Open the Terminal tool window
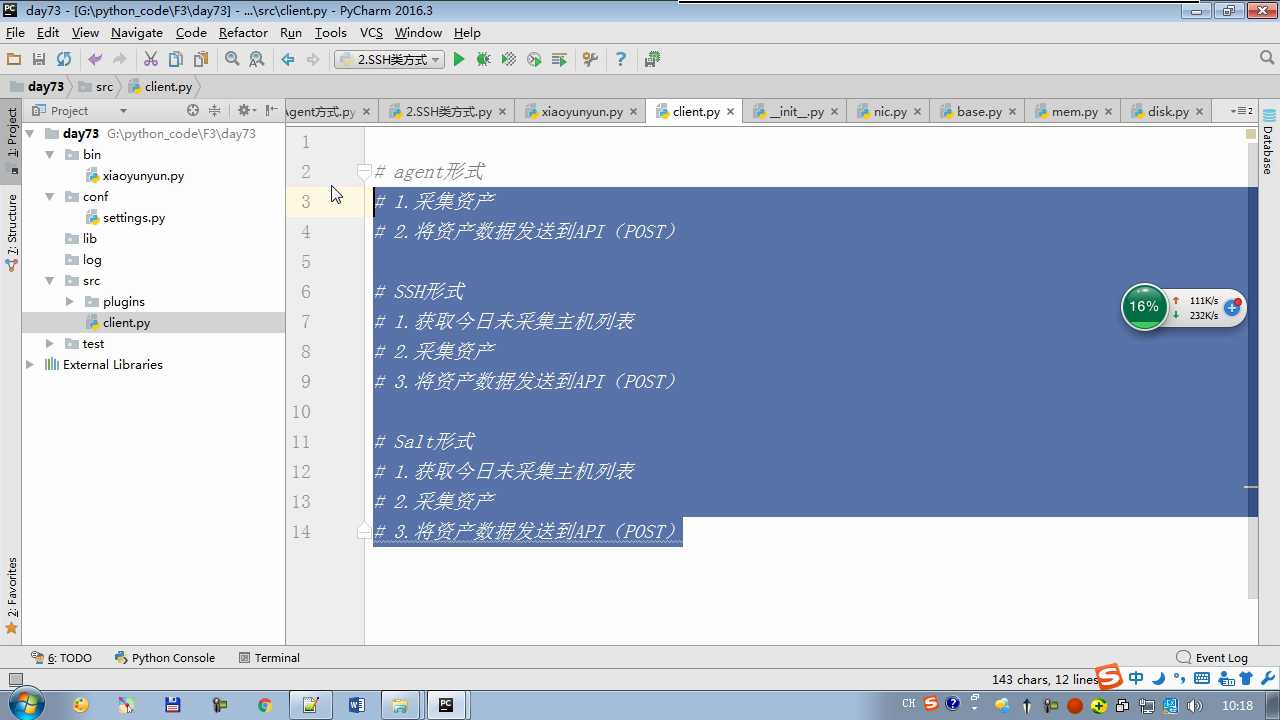1280x720 pixels. (x=269, y=658)
